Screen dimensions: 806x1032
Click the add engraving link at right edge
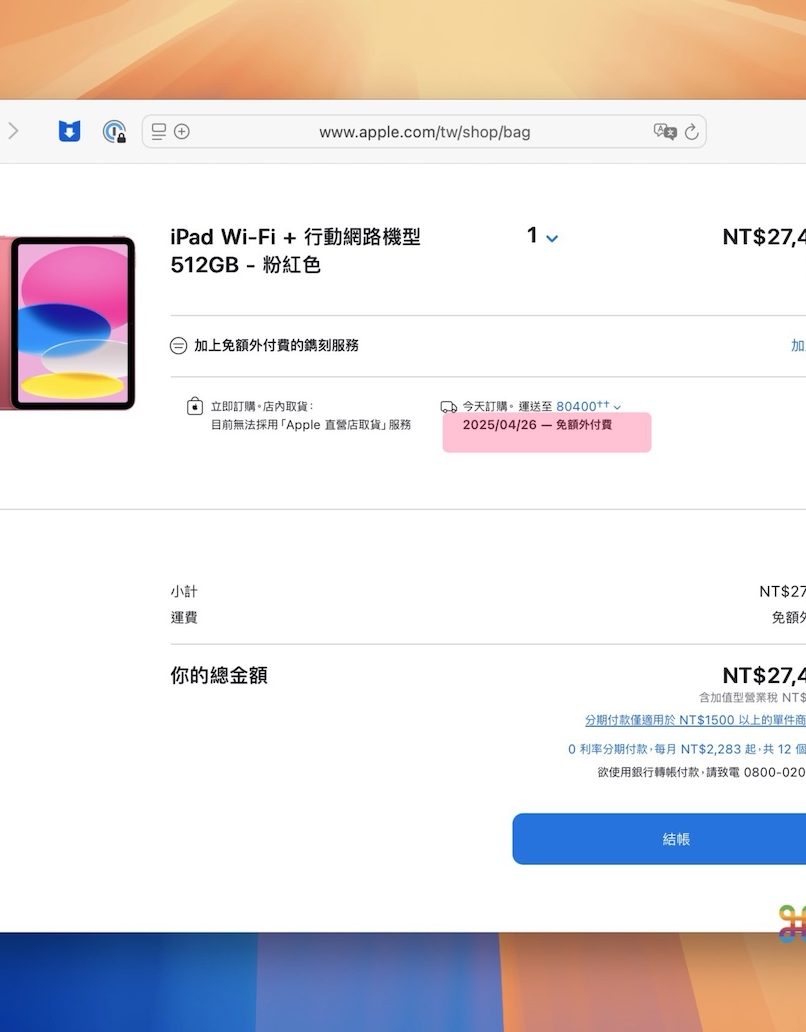[x=798, y=346]
